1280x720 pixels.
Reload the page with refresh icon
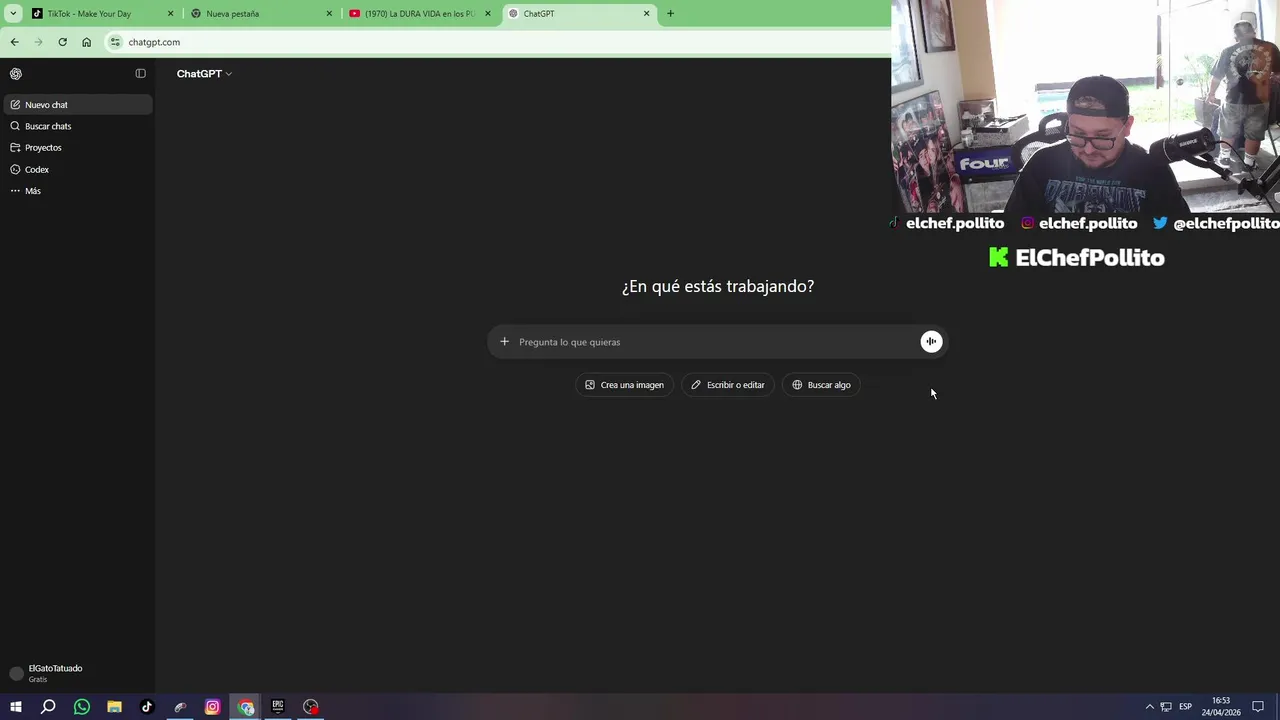coord(62,42)
